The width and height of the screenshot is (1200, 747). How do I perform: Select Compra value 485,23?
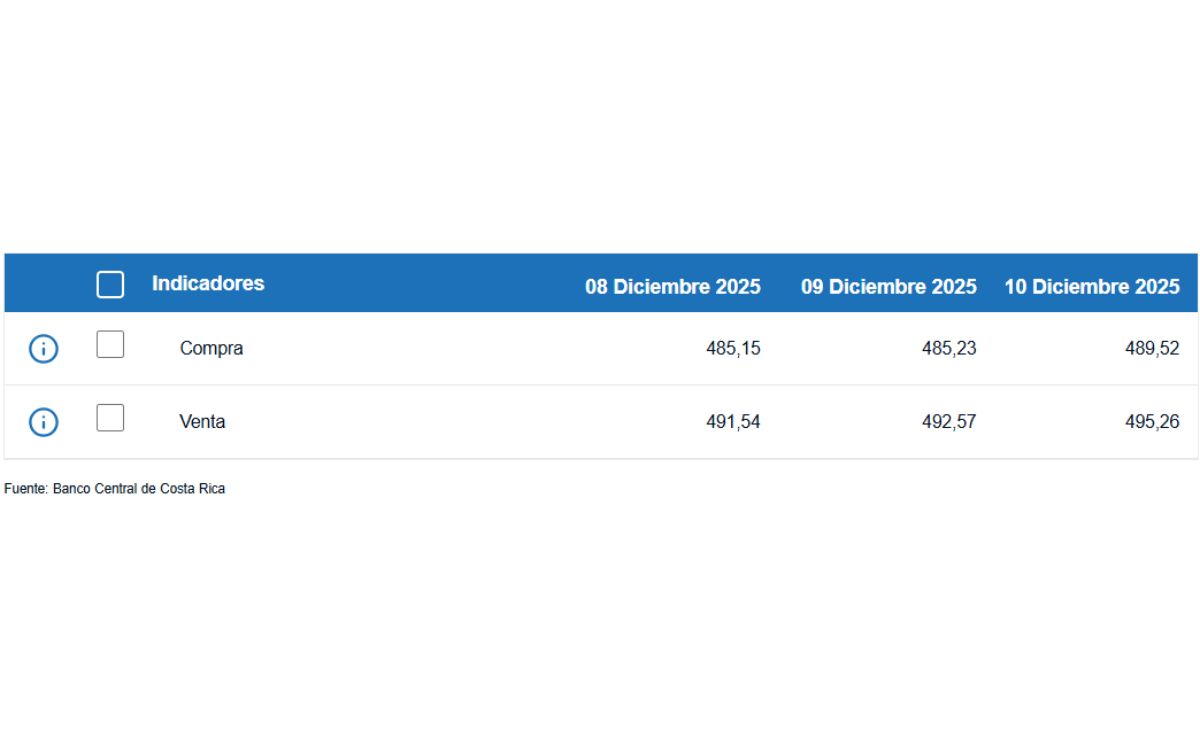click(949, 349)
